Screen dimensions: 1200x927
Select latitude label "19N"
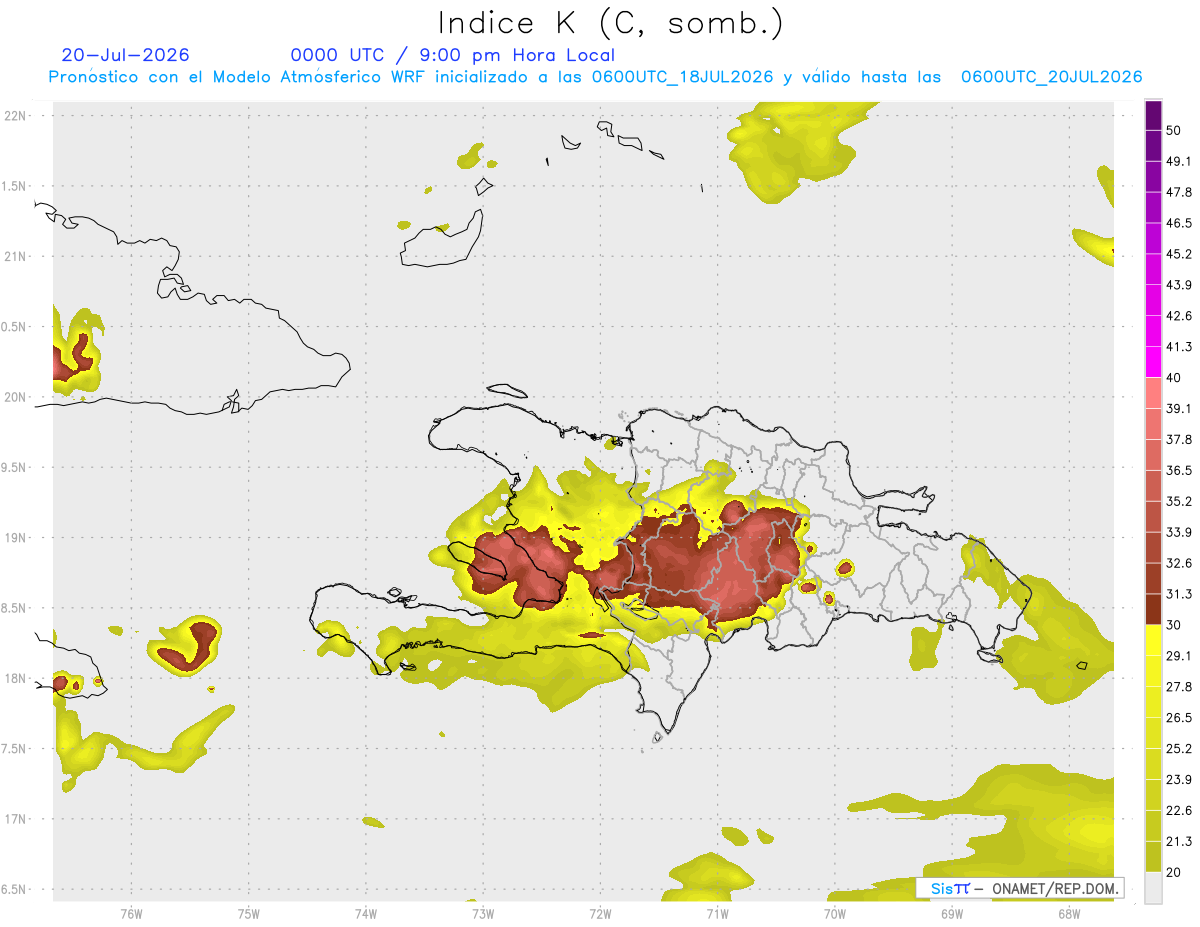15,538
